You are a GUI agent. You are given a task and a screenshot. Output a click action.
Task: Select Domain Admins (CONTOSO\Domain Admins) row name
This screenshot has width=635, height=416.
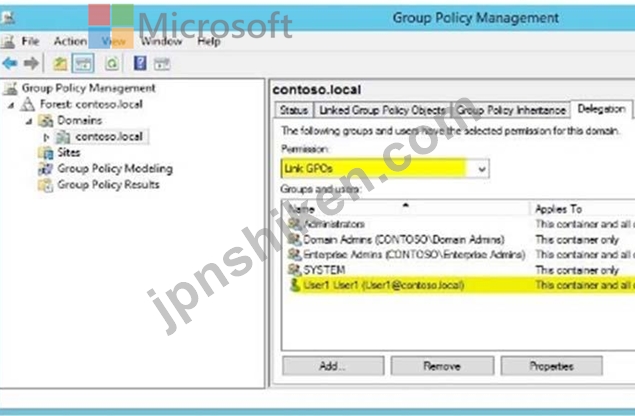(404, 239)
